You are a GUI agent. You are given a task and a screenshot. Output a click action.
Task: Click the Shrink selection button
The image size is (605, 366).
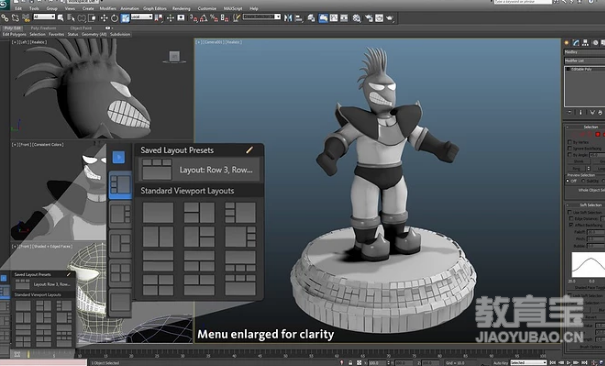coord(578,162)
